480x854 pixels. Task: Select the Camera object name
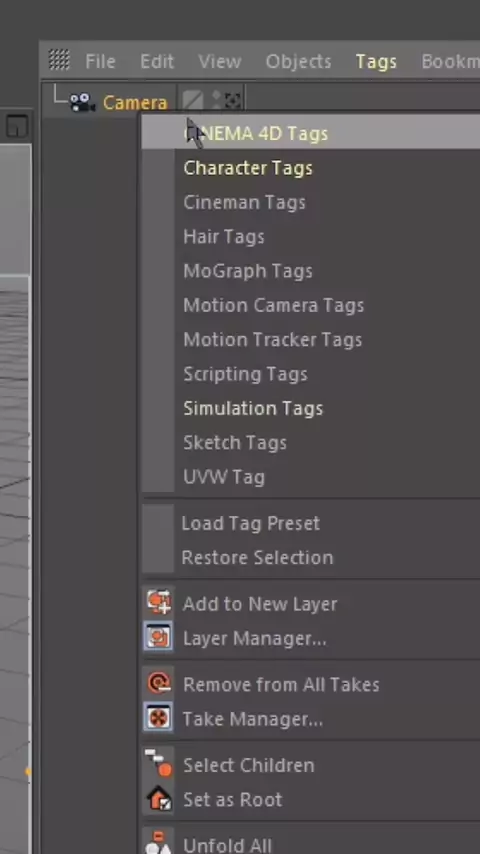tap(135, 103)
